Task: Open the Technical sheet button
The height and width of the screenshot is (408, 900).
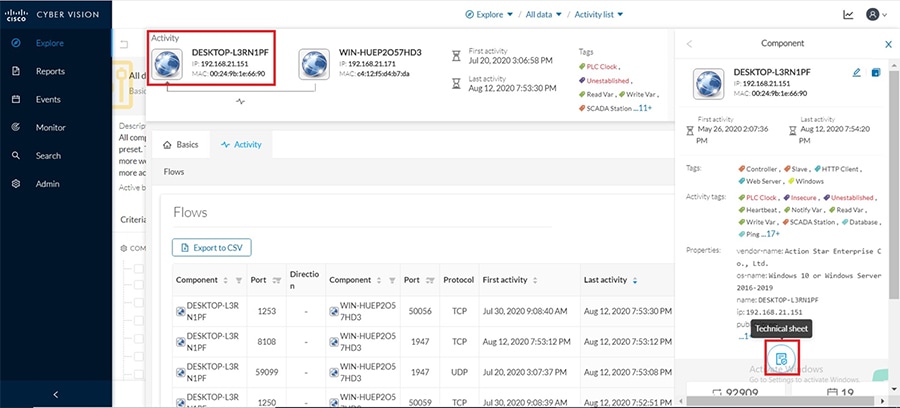Action: (781, 359)
